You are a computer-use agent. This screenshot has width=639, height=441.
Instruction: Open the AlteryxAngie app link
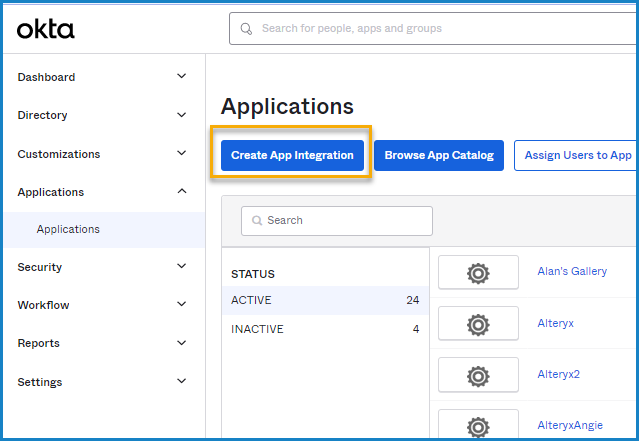click(570, 425)
